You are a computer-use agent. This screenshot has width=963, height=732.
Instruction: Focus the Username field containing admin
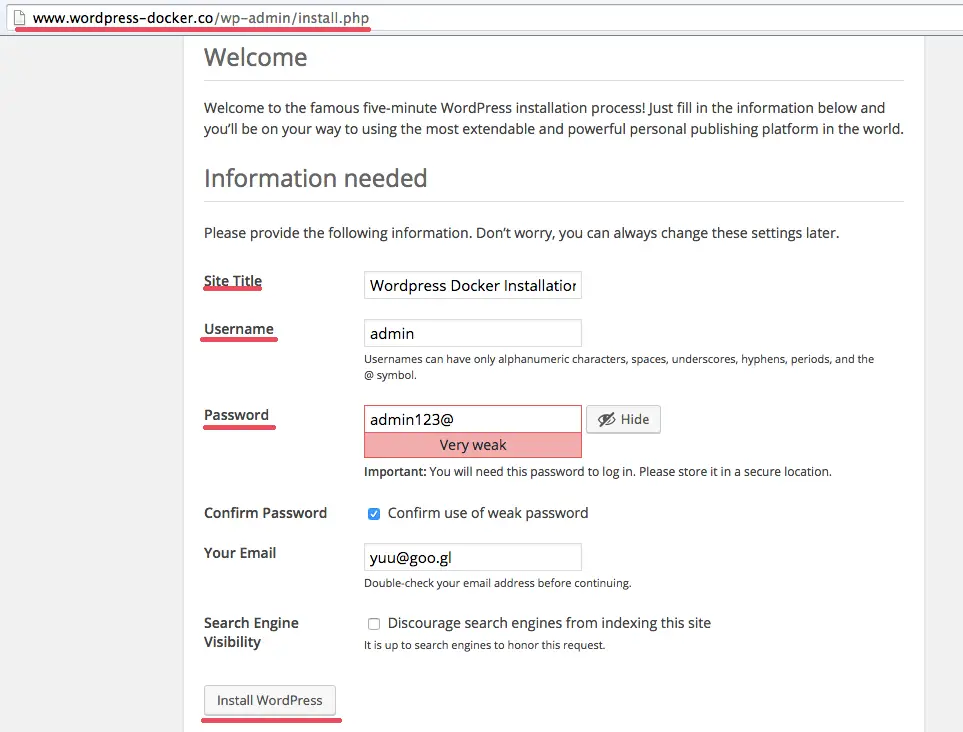tap(473, 333)
